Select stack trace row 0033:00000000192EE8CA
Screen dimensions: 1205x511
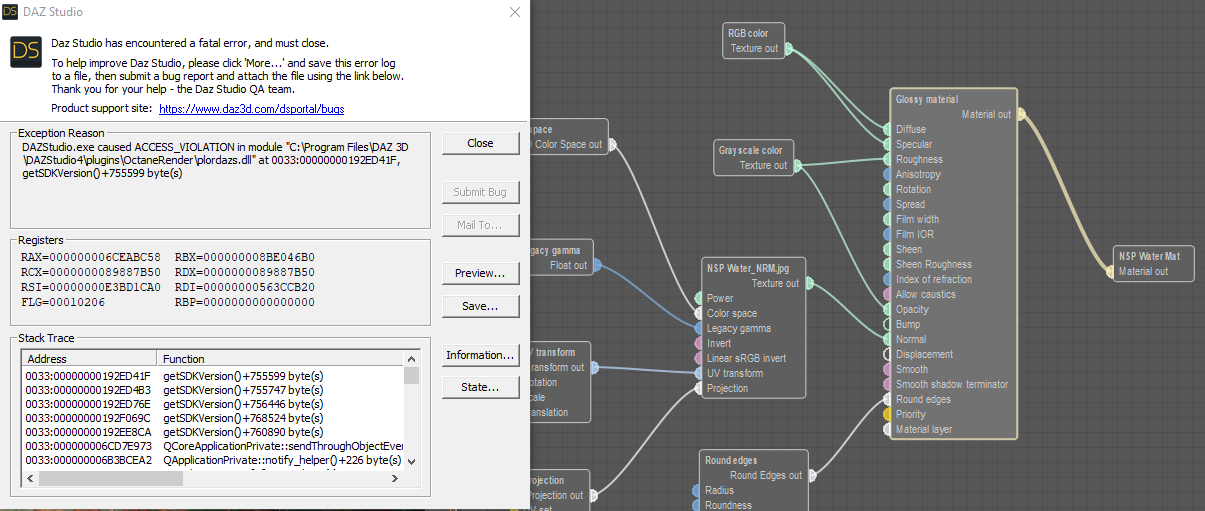pos(212,431)
